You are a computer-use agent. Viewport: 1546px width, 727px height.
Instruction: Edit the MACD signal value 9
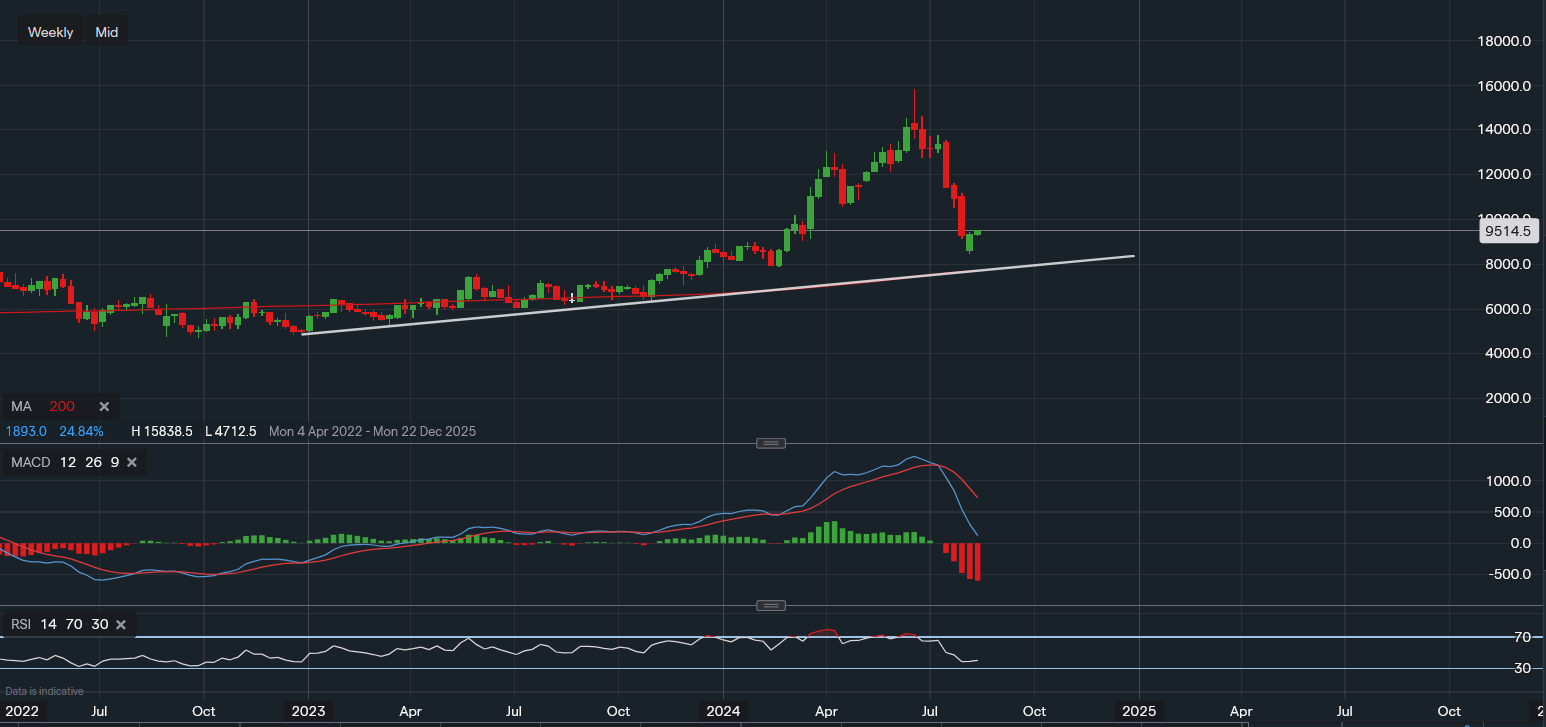click(114, 462)
